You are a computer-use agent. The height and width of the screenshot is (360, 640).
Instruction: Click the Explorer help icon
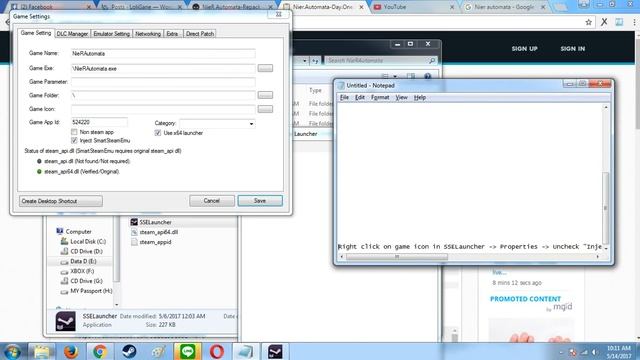point(427,76)
